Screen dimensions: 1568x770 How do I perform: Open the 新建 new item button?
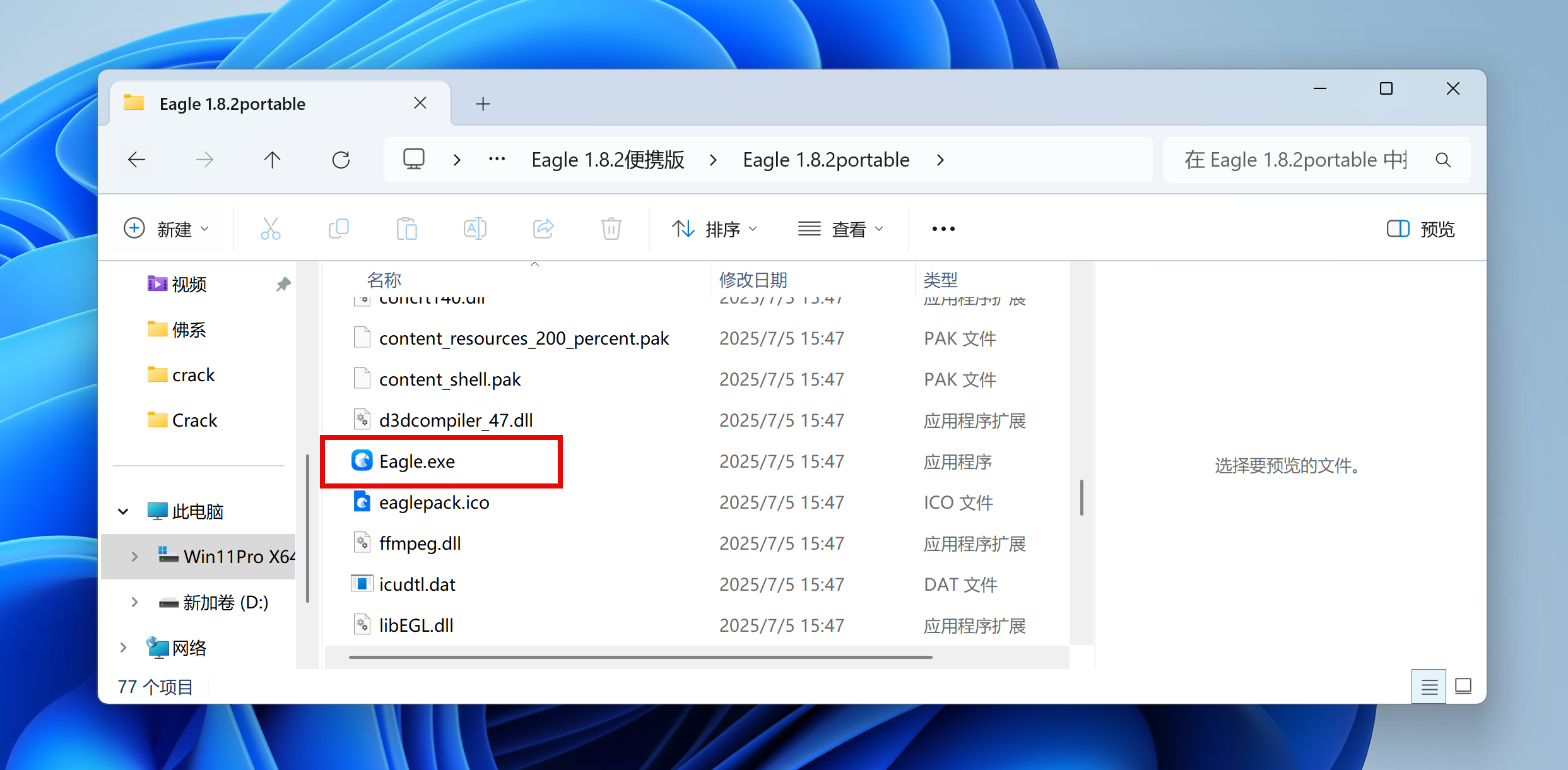click(167, 228)
